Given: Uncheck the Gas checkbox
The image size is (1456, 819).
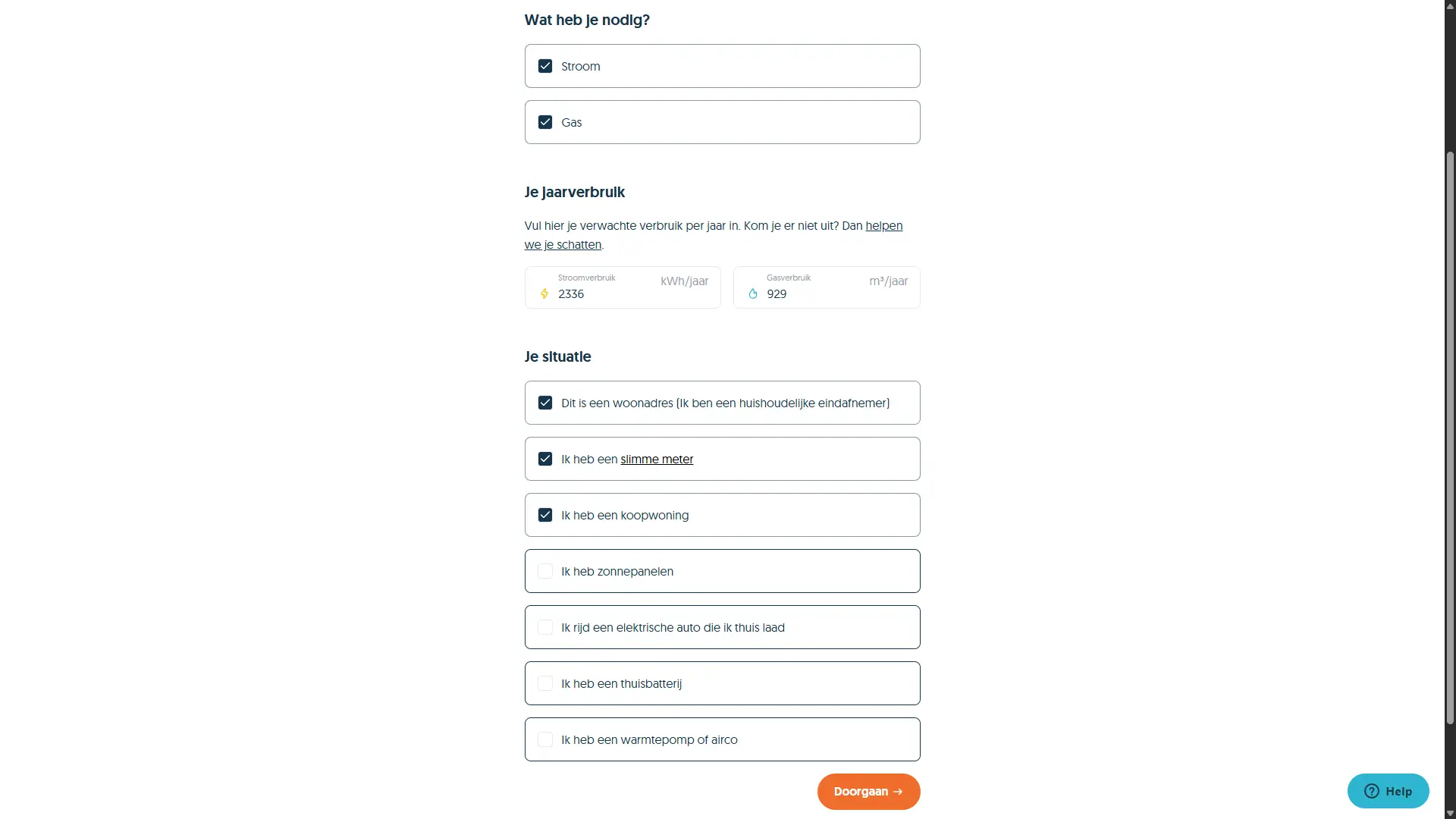Looking at the screenshot, I should pos(545,122).
